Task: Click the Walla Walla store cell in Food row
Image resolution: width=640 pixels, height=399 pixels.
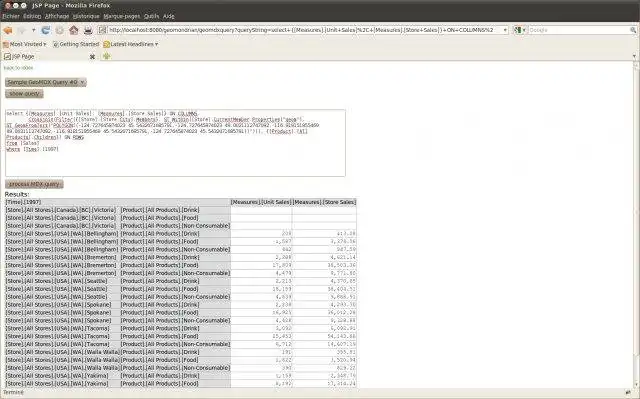Action: tap(62, 360)
